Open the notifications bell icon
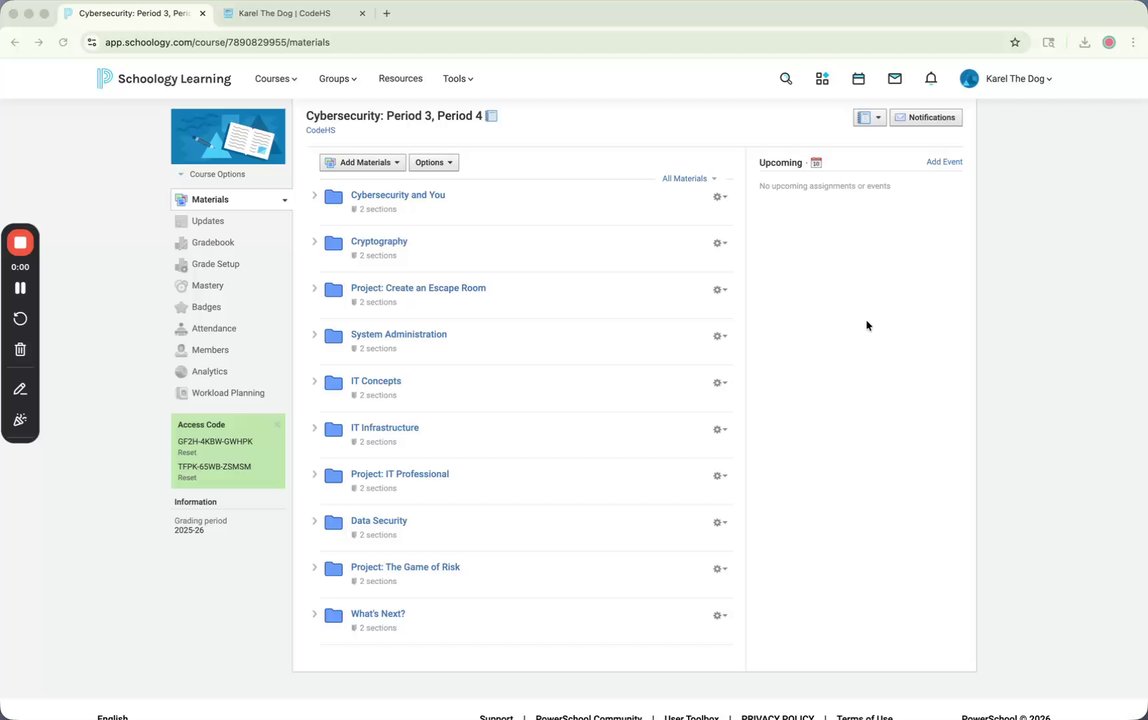 (931, 79)
